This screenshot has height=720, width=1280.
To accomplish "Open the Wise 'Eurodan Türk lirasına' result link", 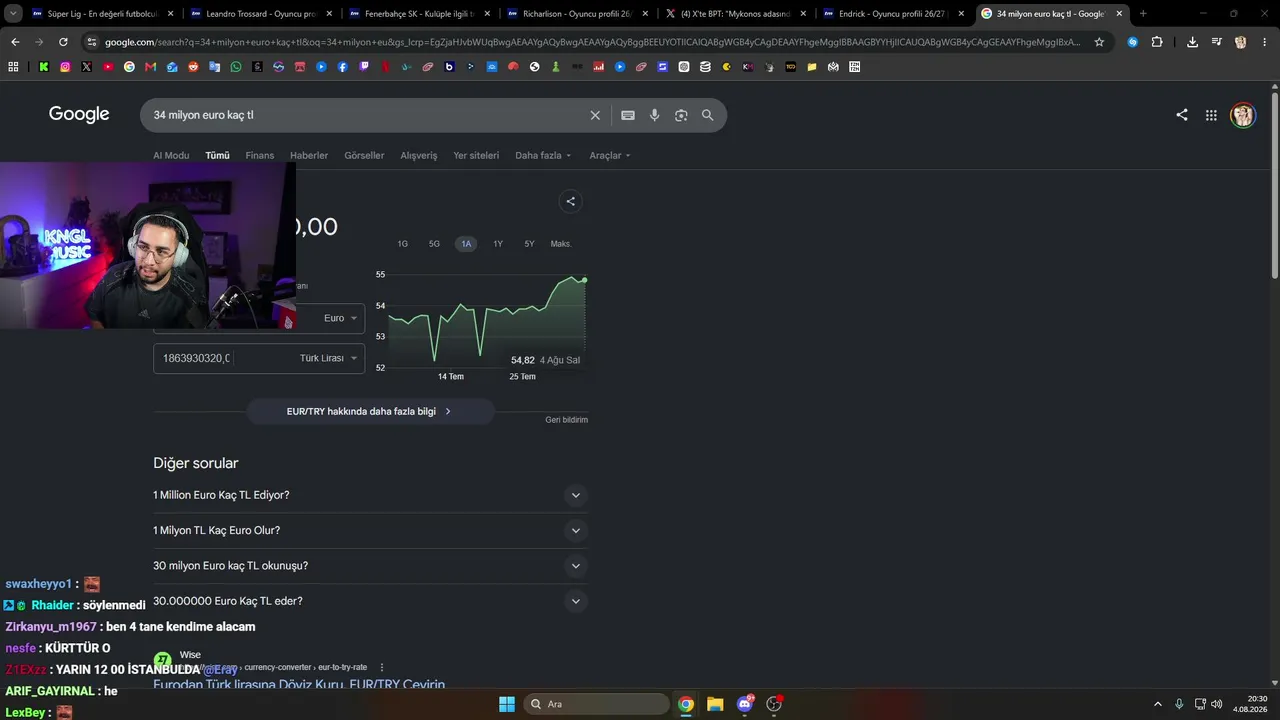I will (299, 685).
